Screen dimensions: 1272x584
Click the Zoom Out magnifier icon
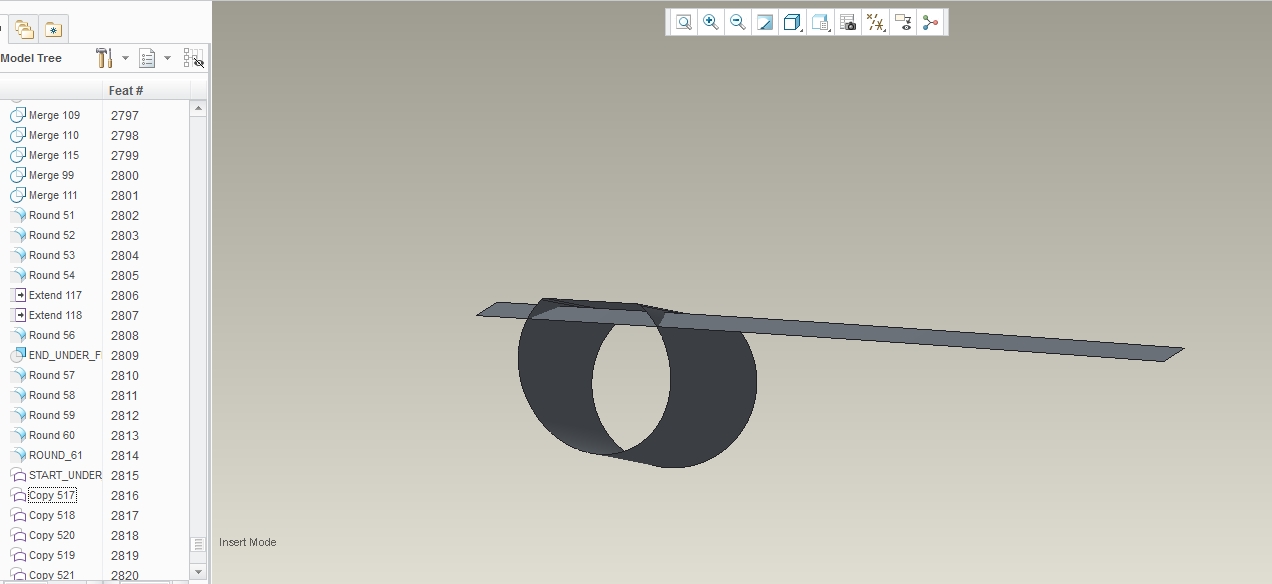coord(738,22)
